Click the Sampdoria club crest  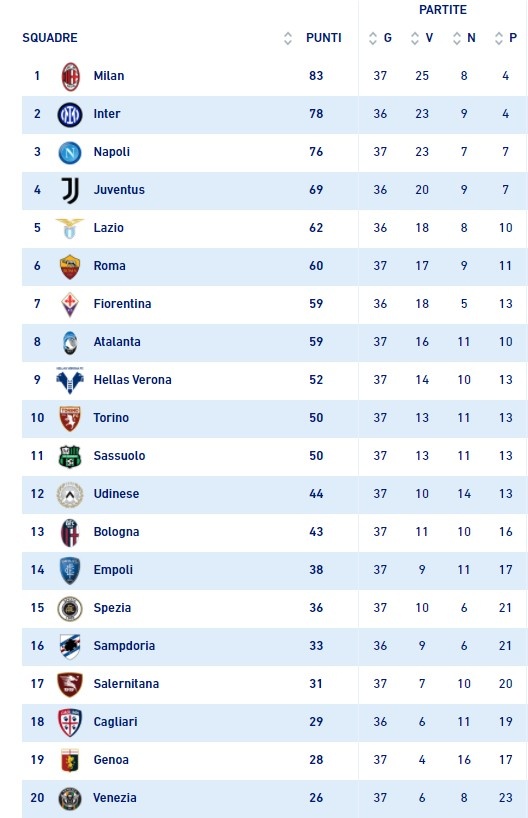(70, 646)
